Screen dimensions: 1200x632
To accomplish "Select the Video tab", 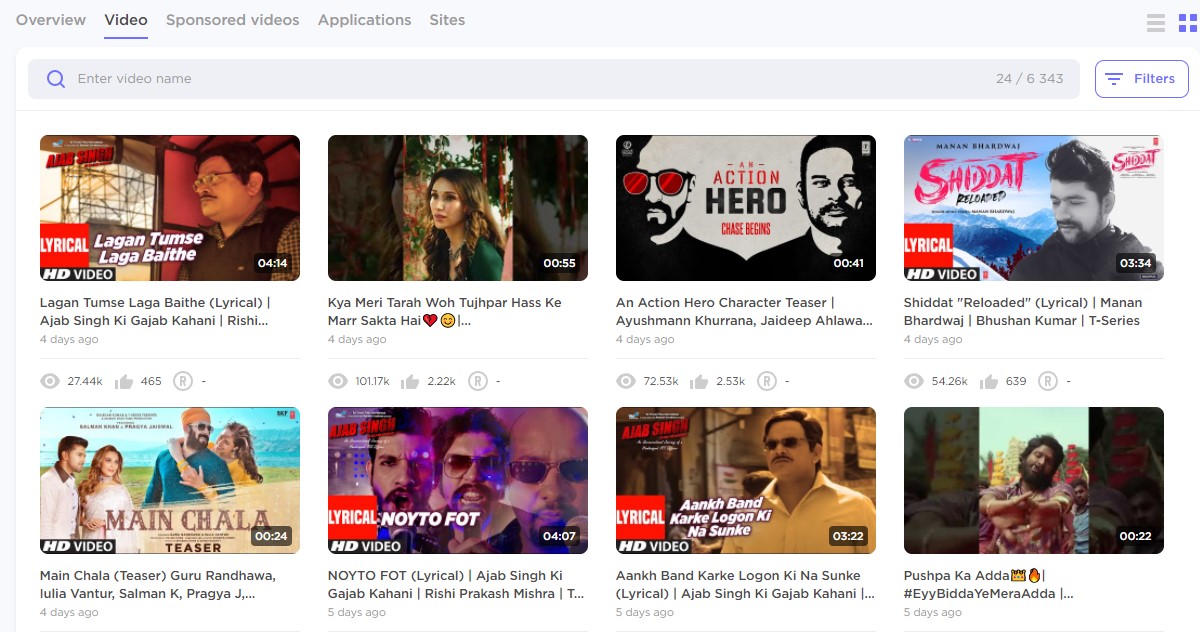I will pyautogui.click(x=126, y=20).
